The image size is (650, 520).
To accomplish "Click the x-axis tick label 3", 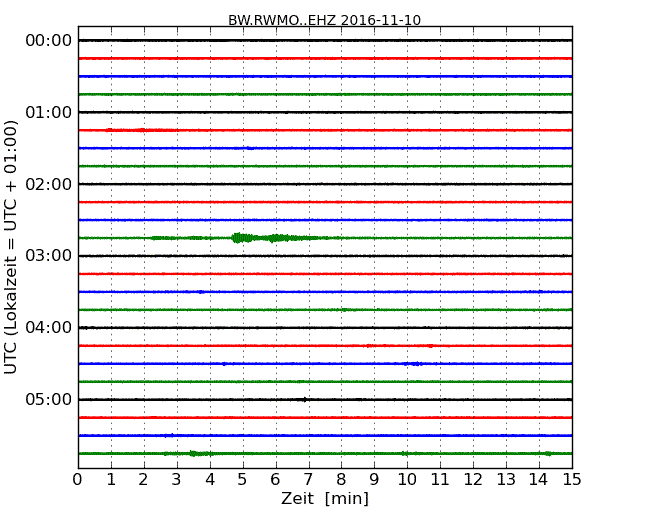I will click(177, 480).
